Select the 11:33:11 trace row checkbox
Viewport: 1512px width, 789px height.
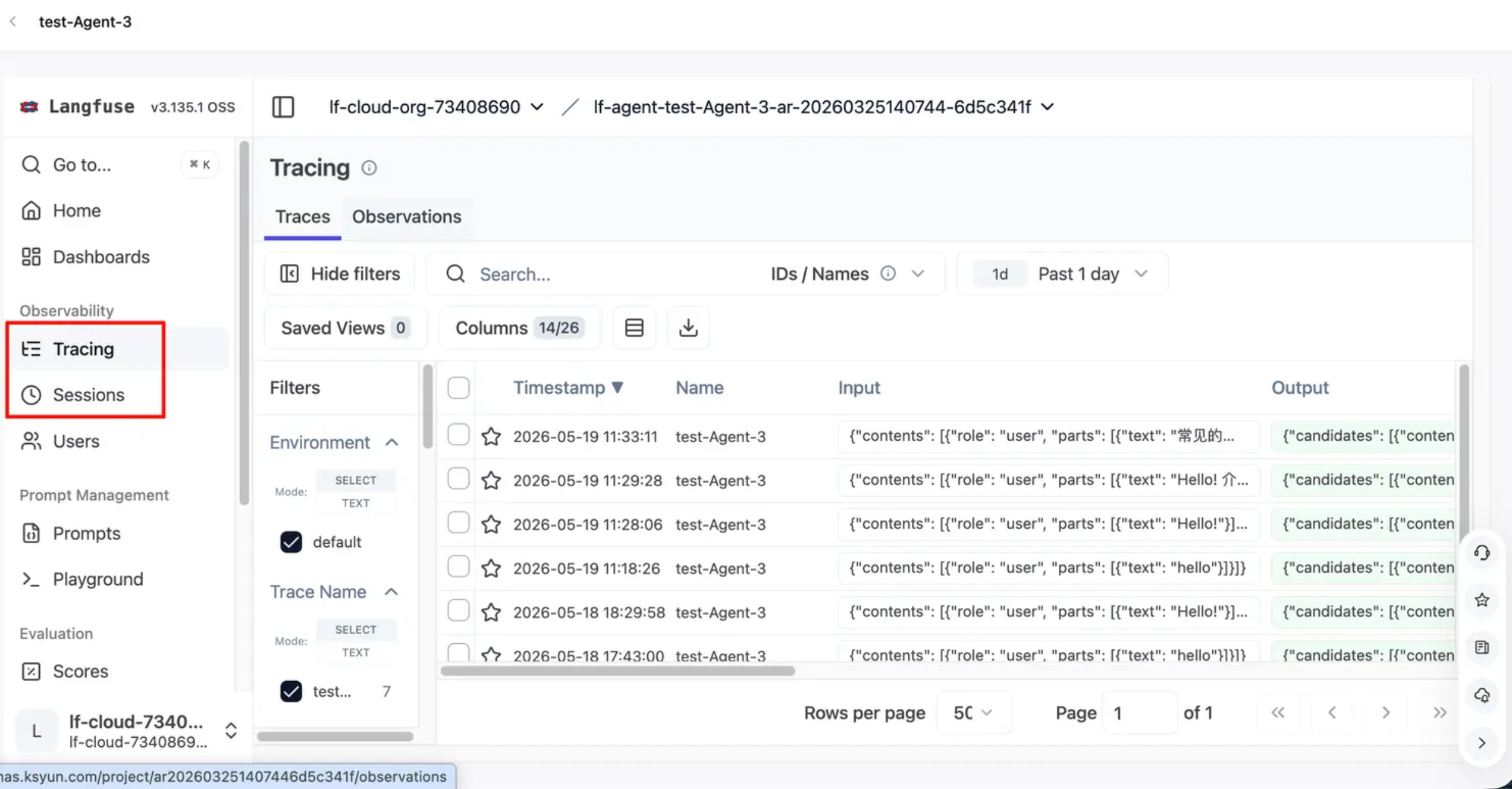pos(458,434)
